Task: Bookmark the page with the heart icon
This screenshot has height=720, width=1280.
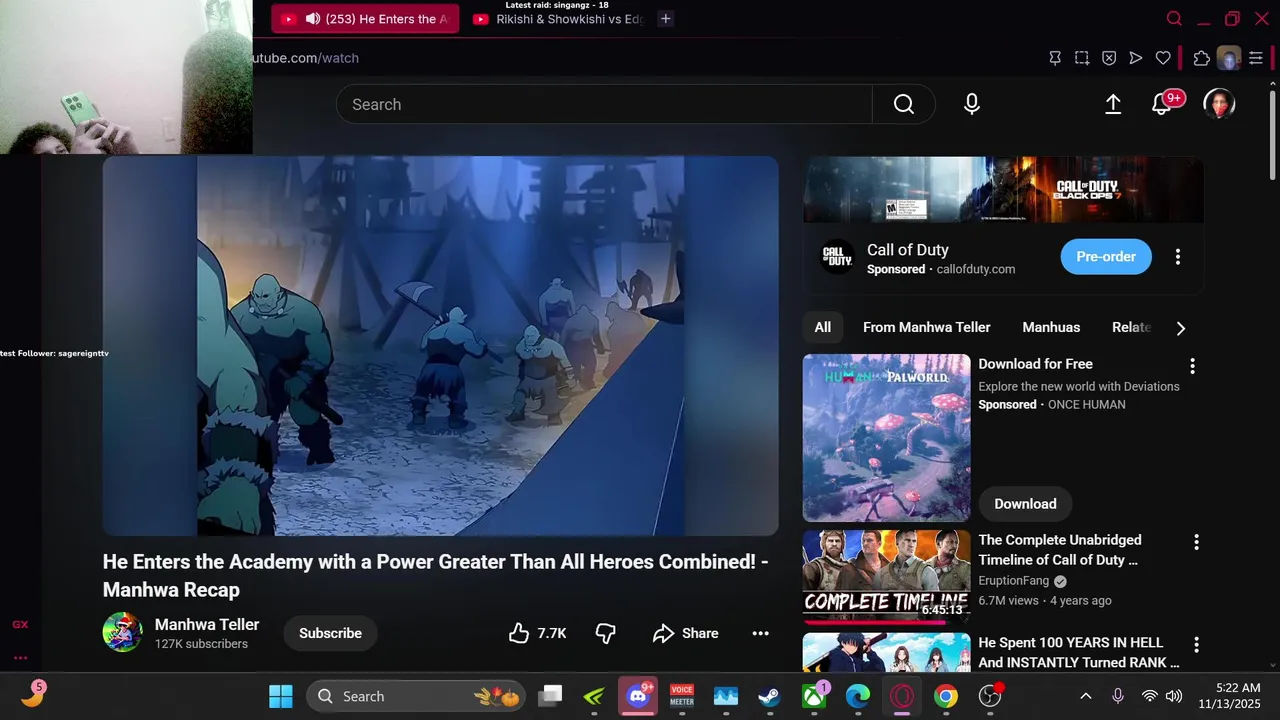Action: (x=1163, y=58)
